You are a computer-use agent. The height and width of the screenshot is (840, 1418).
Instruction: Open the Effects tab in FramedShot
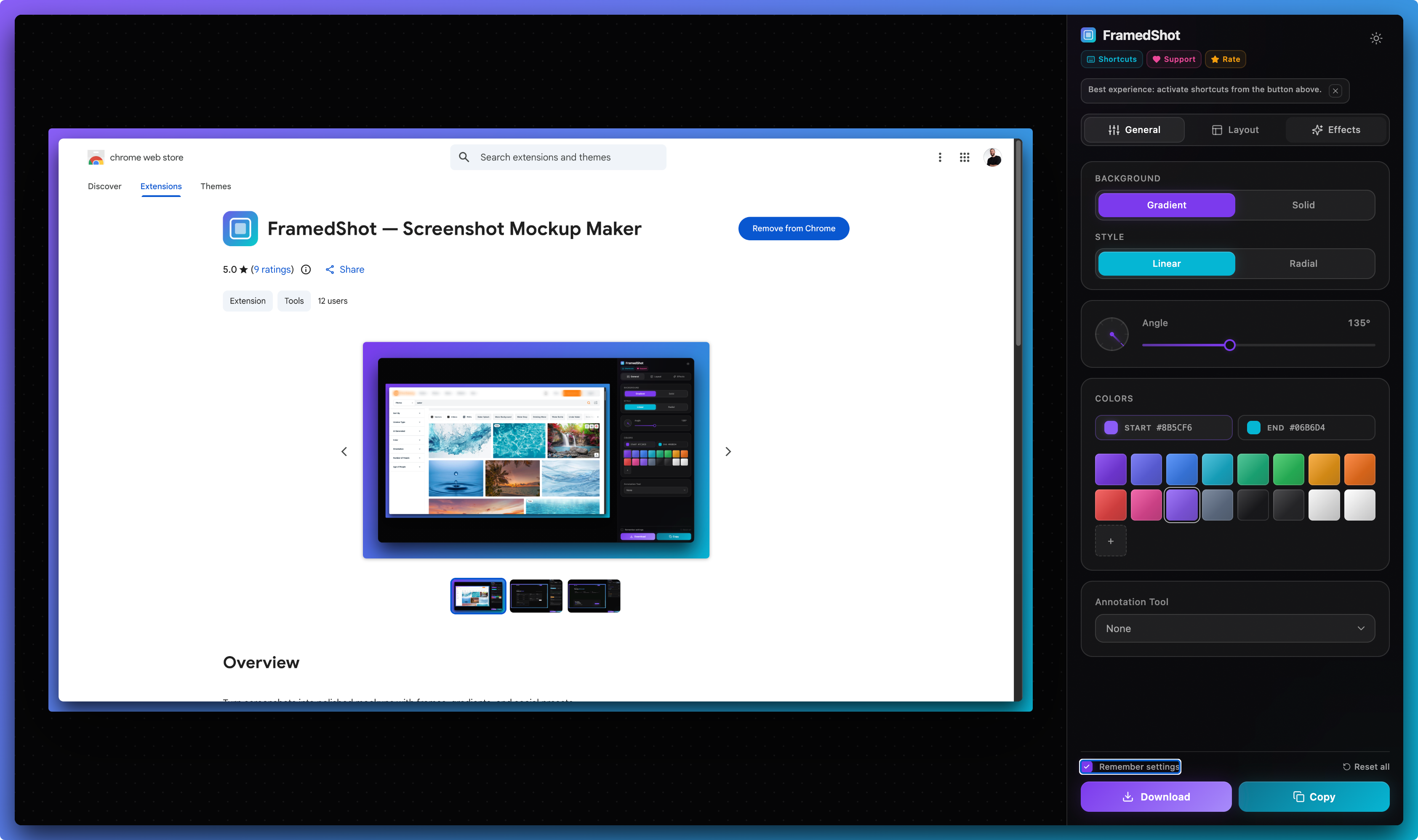point(1336,130)
